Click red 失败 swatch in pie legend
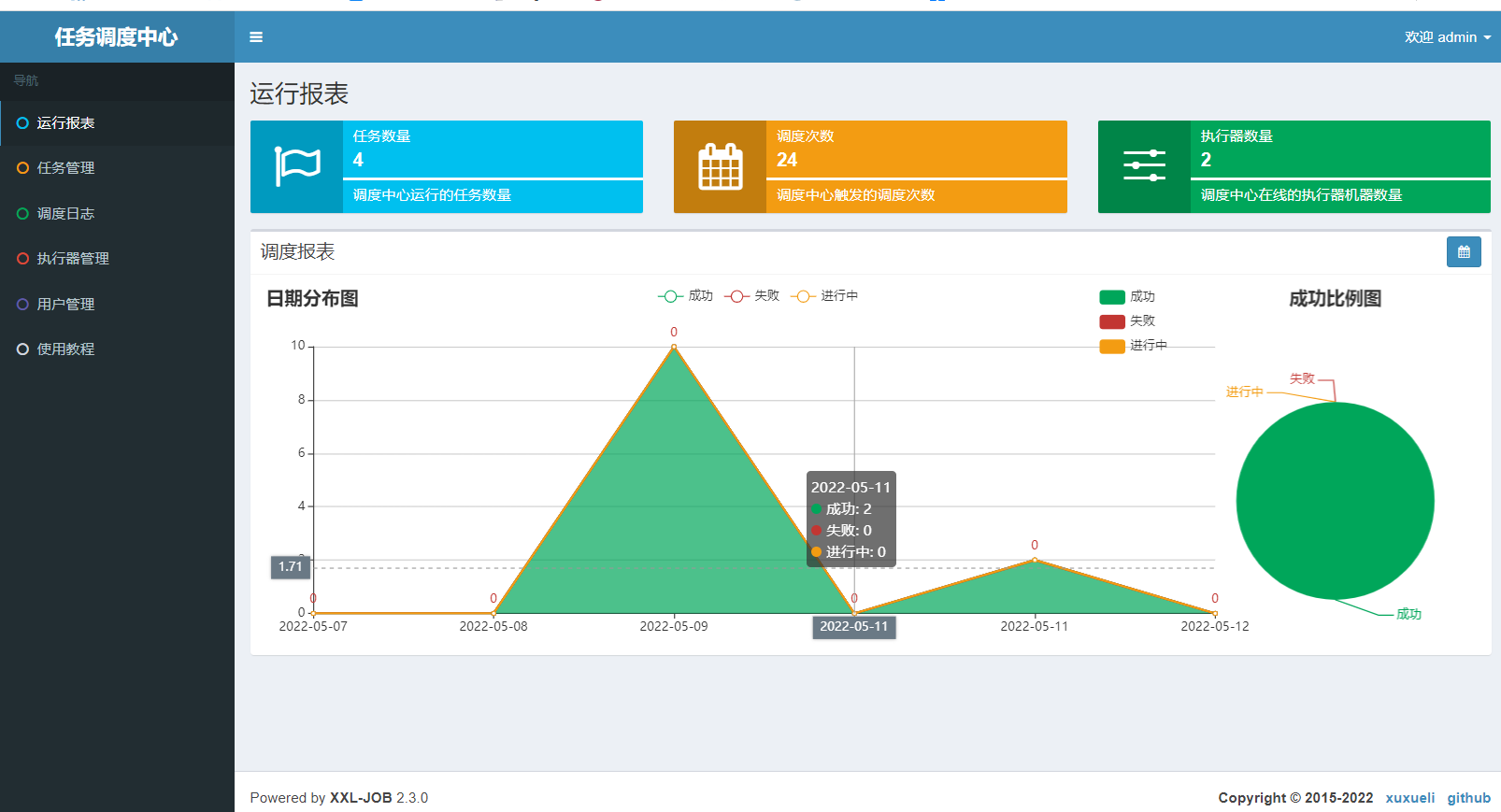Image resolution: width=1501 pixels, height=812 pixels. pos(1112,321)
